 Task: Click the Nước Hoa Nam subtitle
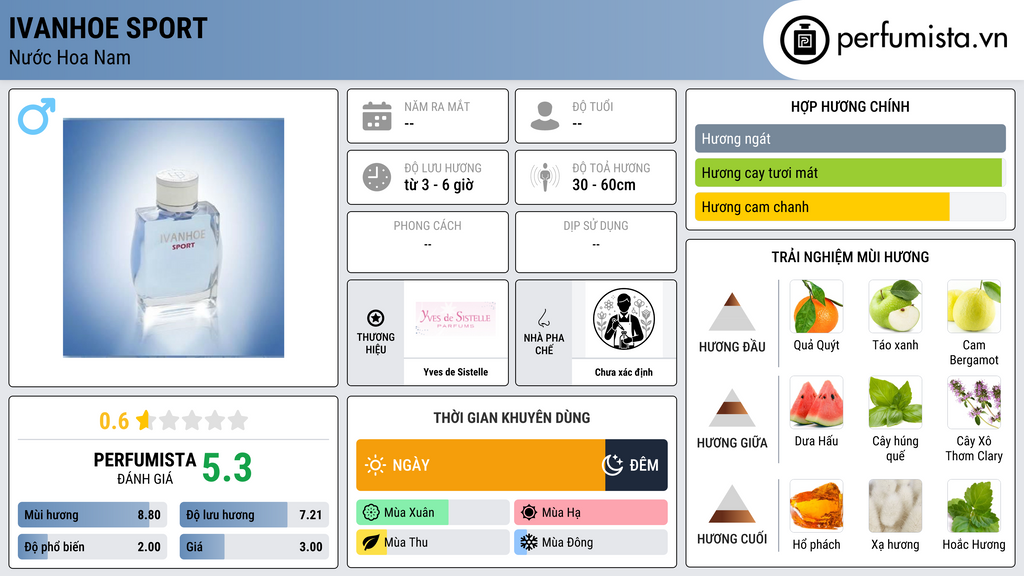point(70,57)
